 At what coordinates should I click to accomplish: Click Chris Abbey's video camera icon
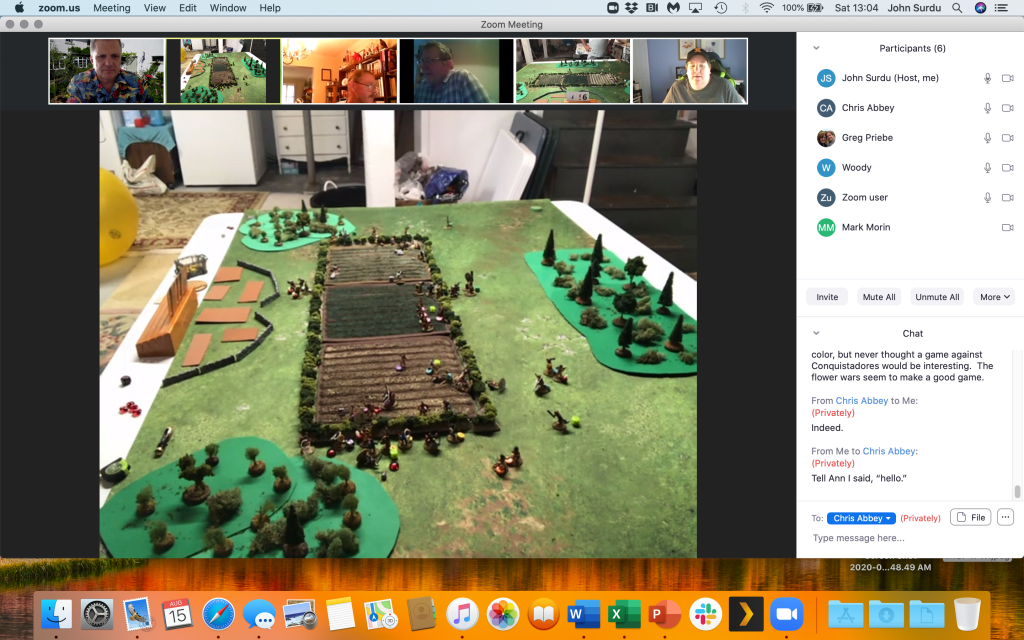coord(1007,108)
